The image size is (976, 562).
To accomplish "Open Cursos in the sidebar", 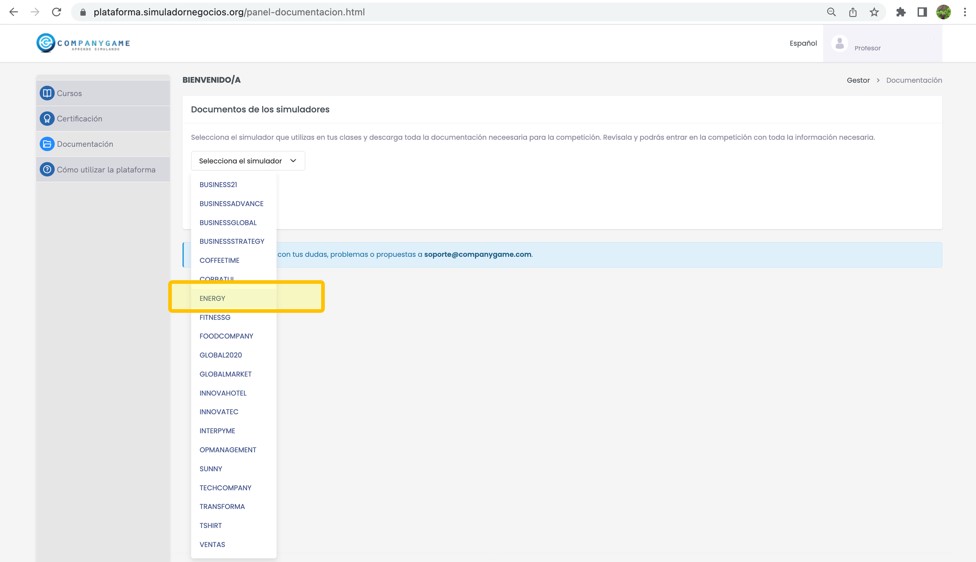I will (x=103, y=93).
